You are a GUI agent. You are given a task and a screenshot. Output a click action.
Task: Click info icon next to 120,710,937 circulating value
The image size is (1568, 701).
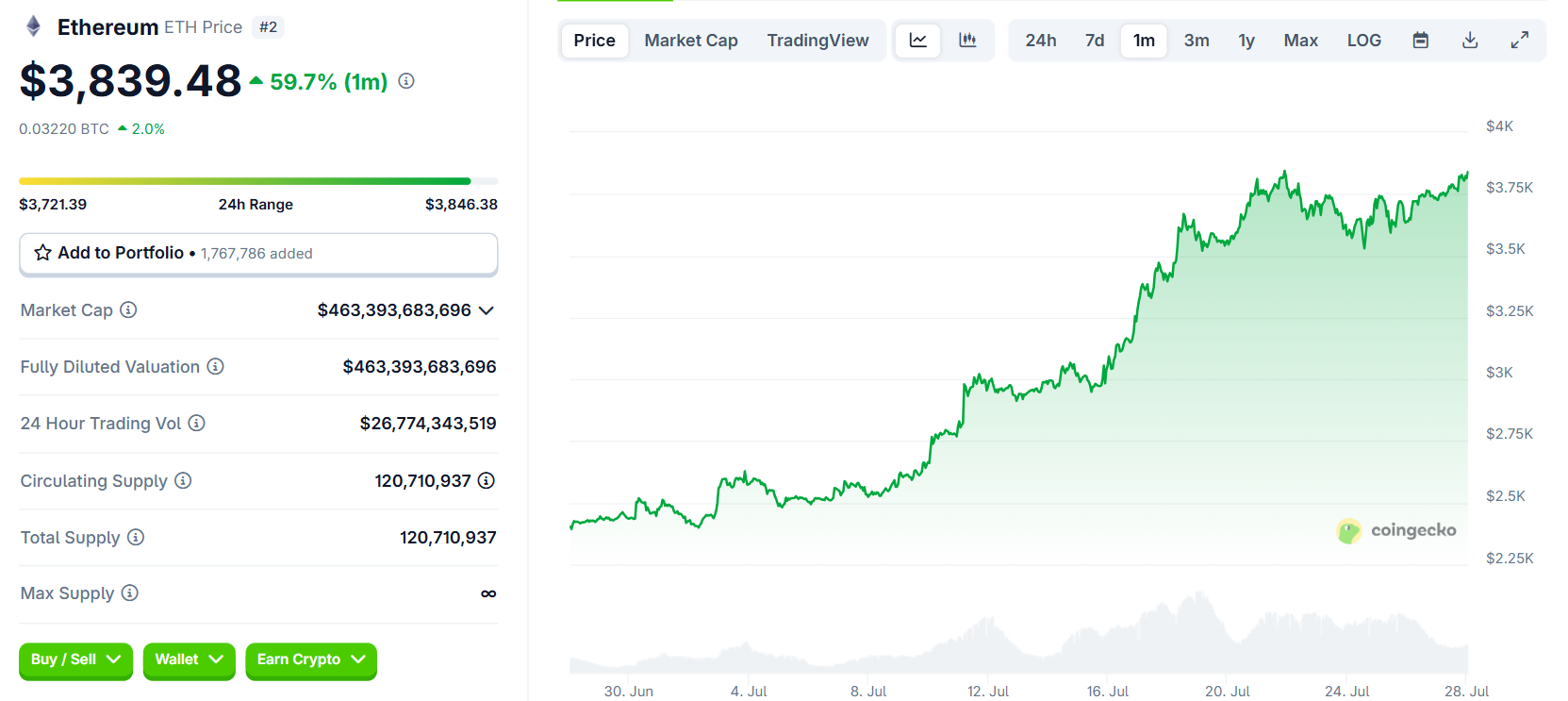[x=487, y=480]
